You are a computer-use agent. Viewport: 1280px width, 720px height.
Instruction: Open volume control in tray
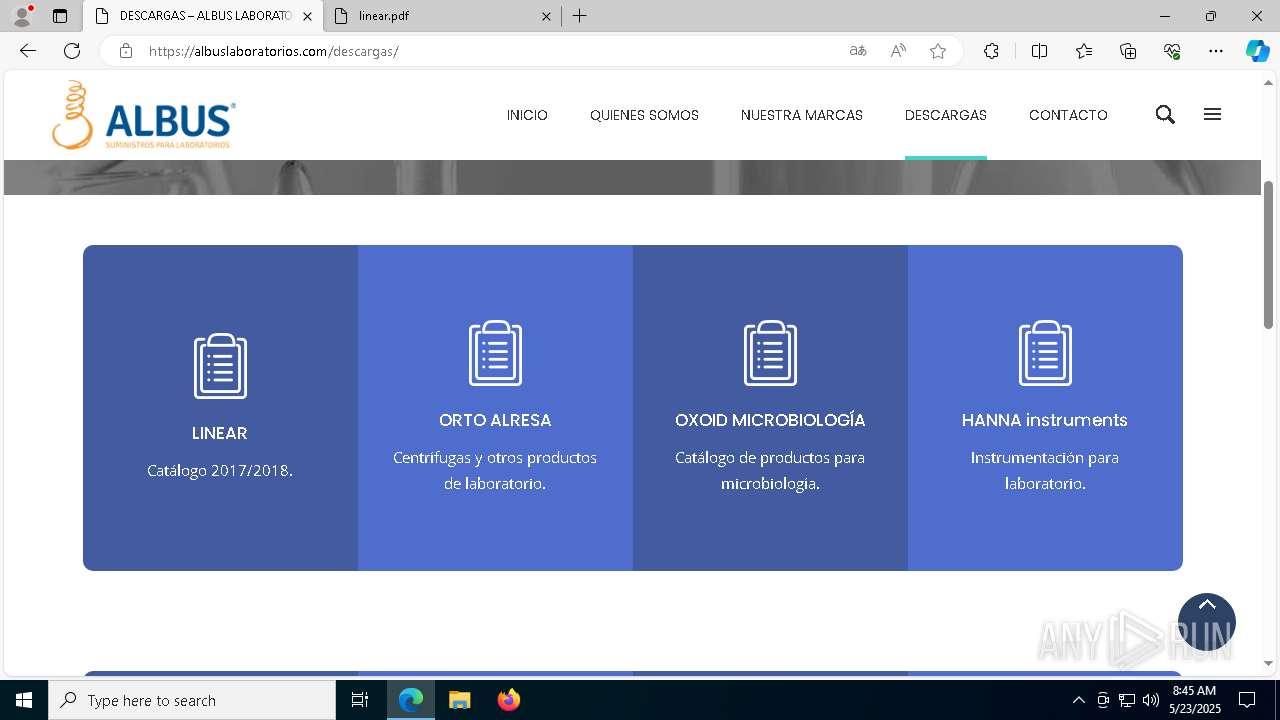point(1150,700)
